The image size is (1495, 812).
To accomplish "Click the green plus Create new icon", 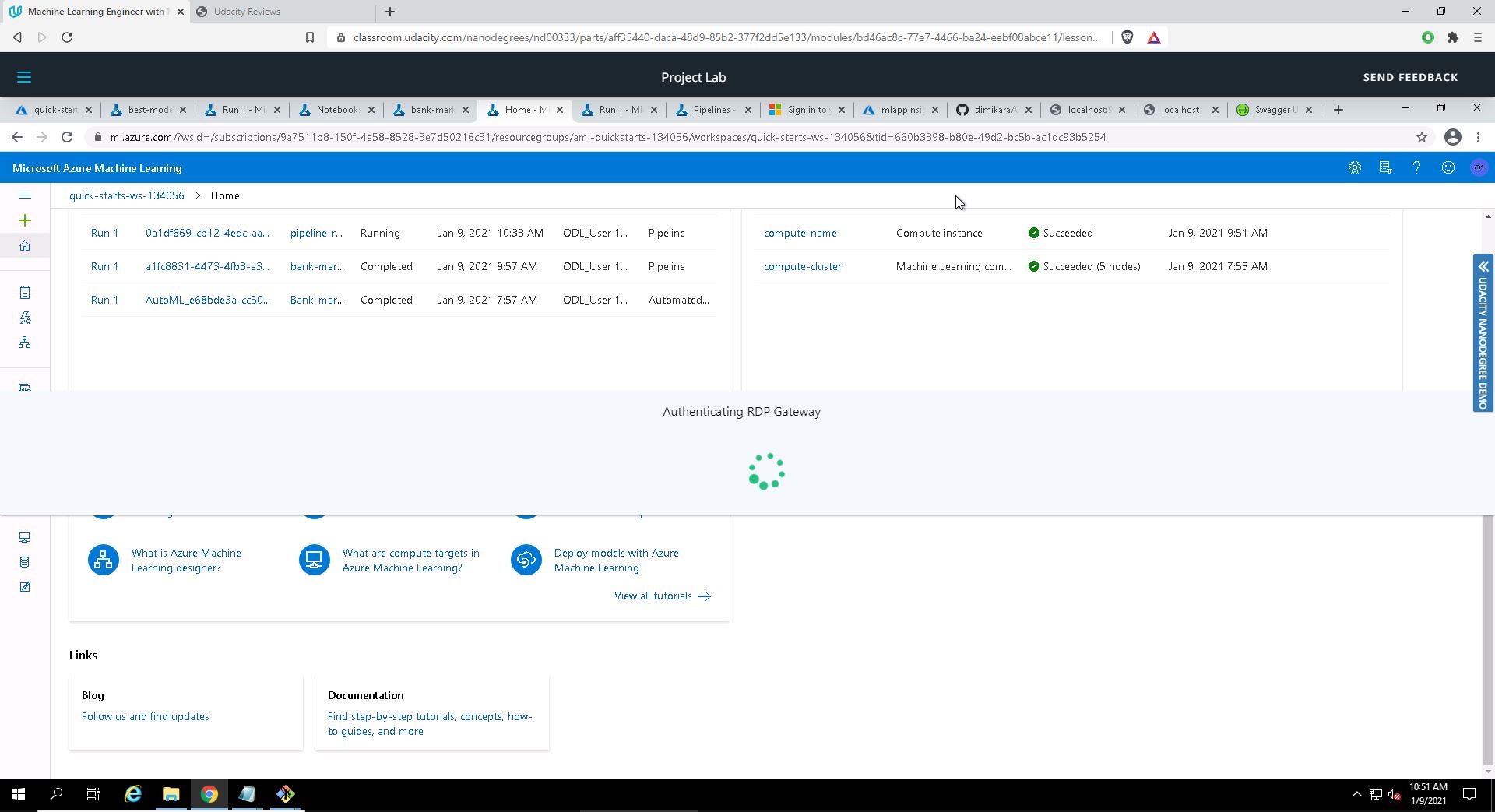I will (25, 221).
